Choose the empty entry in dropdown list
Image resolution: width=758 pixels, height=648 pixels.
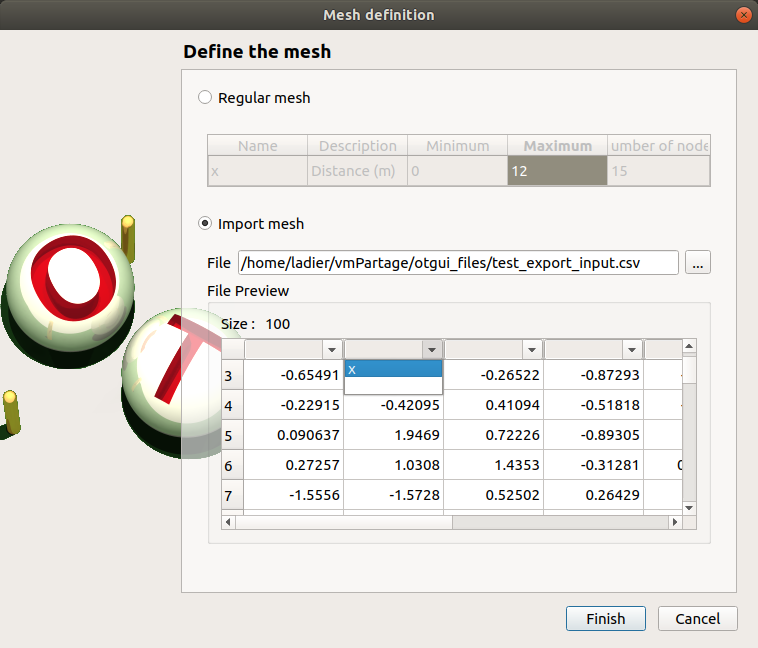[x=393, y=386]
